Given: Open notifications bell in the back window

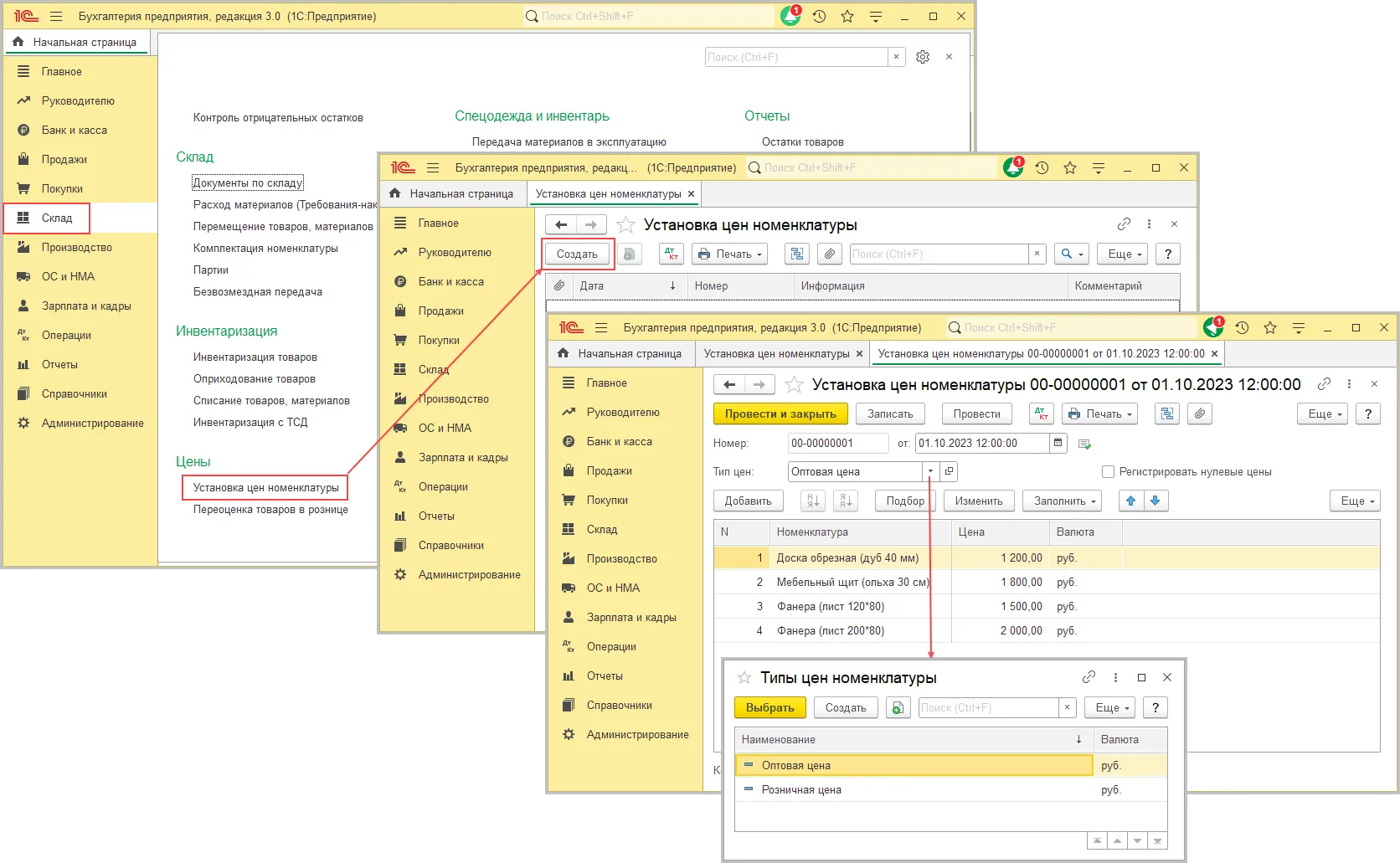Looking at the screenshot, I should pyautogui.click(x=790, y=16).
